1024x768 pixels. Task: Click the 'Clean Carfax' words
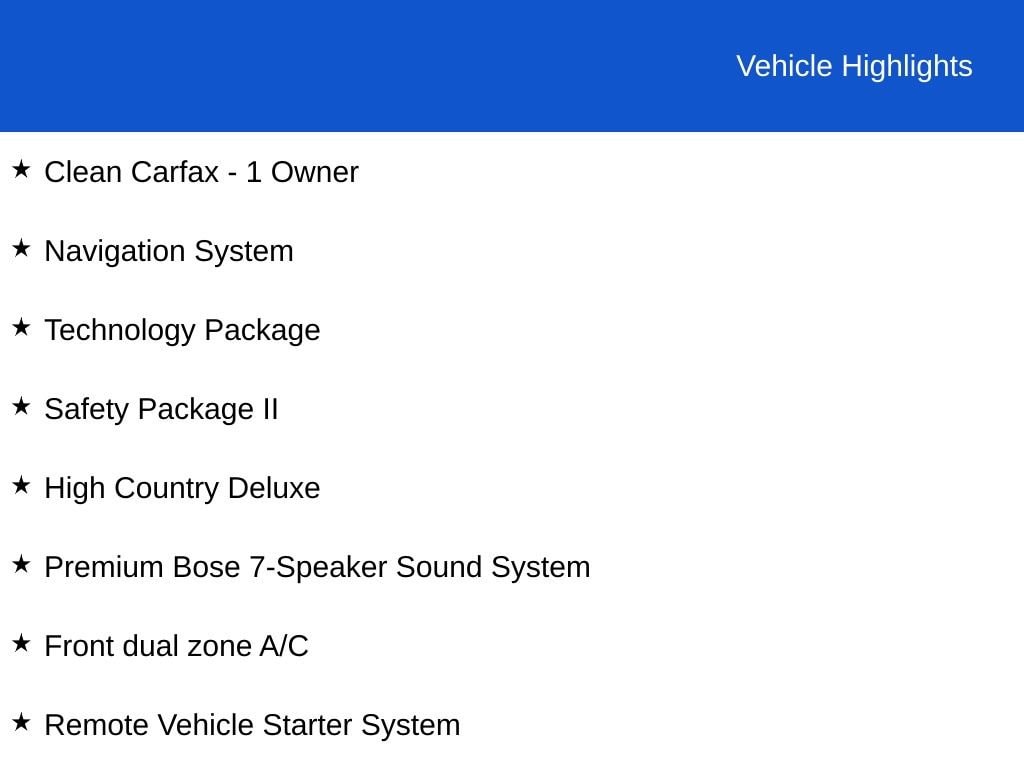(131, 172)
